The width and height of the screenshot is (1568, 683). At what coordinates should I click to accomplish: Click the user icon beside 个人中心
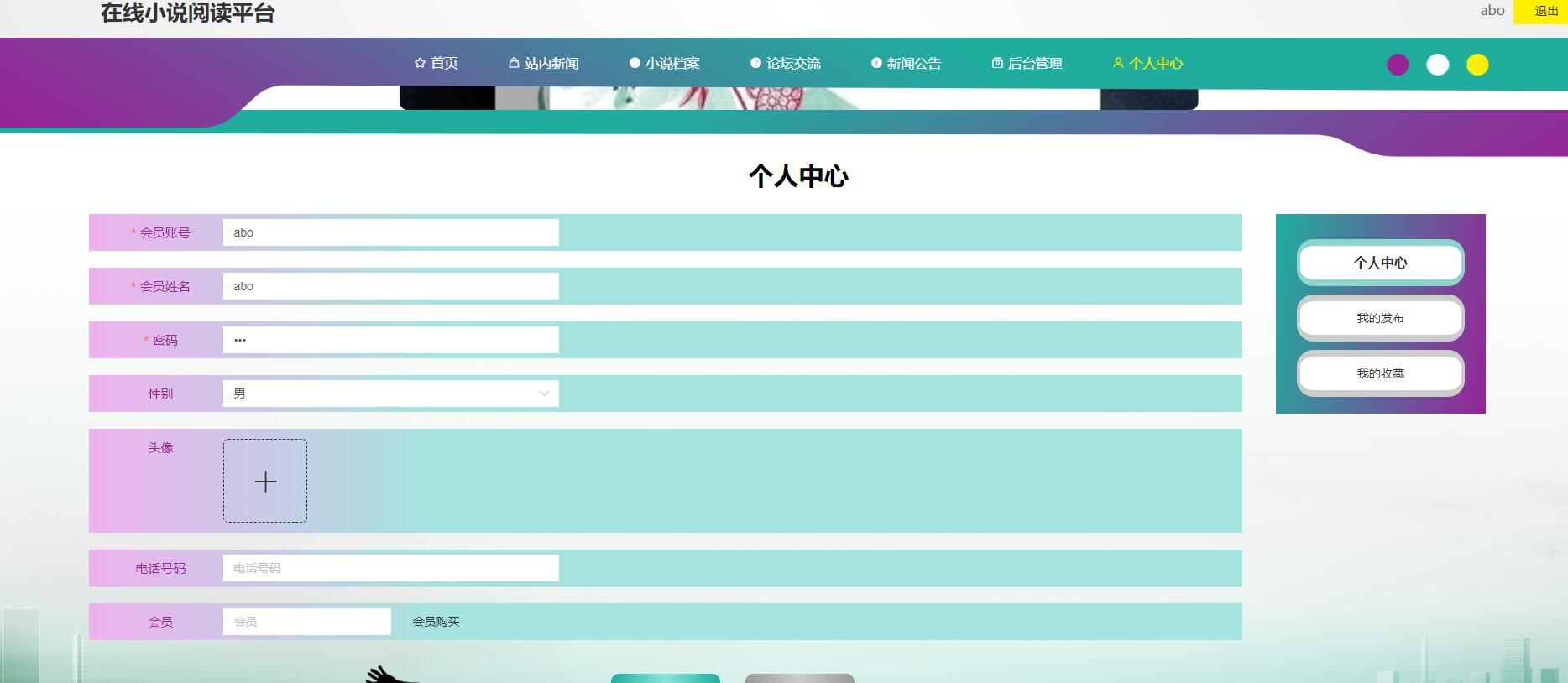pyautogui.click(x=1118, y=63)
